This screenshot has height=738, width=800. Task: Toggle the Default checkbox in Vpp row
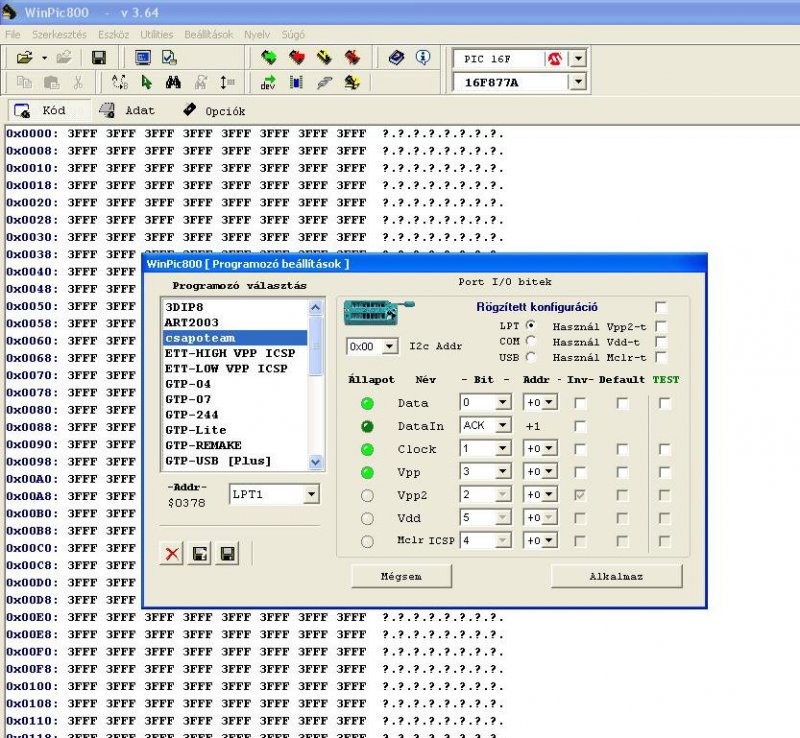pos(622,473)
